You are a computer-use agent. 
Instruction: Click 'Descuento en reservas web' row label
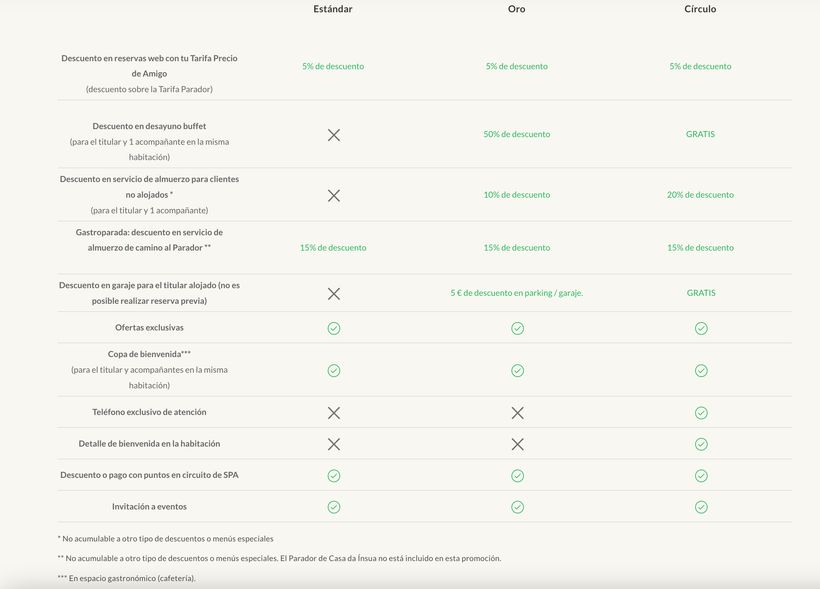149,65
